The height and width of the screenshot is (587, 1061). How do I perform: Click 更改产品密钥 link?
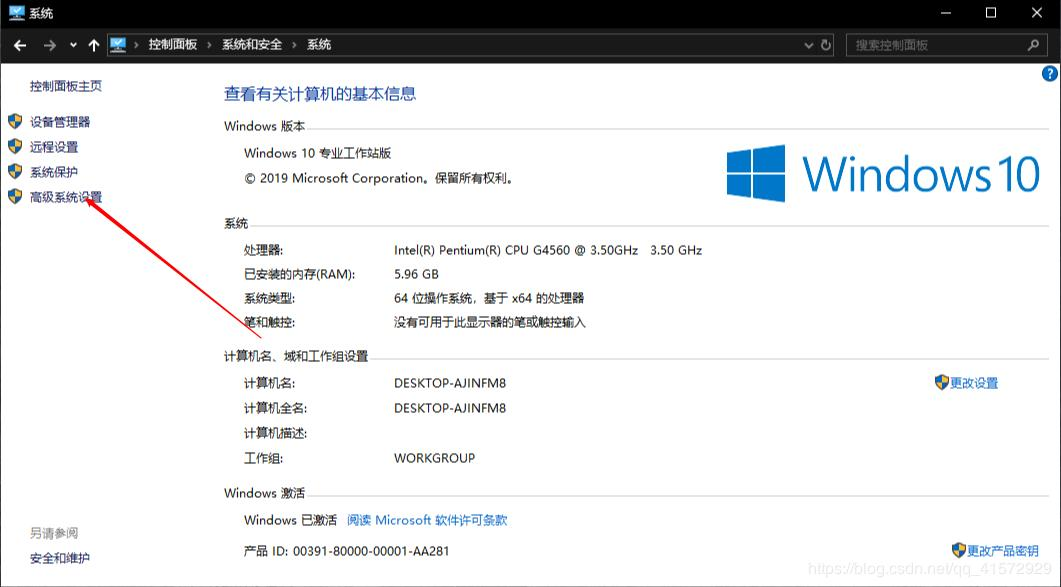tap(1002, 551)
